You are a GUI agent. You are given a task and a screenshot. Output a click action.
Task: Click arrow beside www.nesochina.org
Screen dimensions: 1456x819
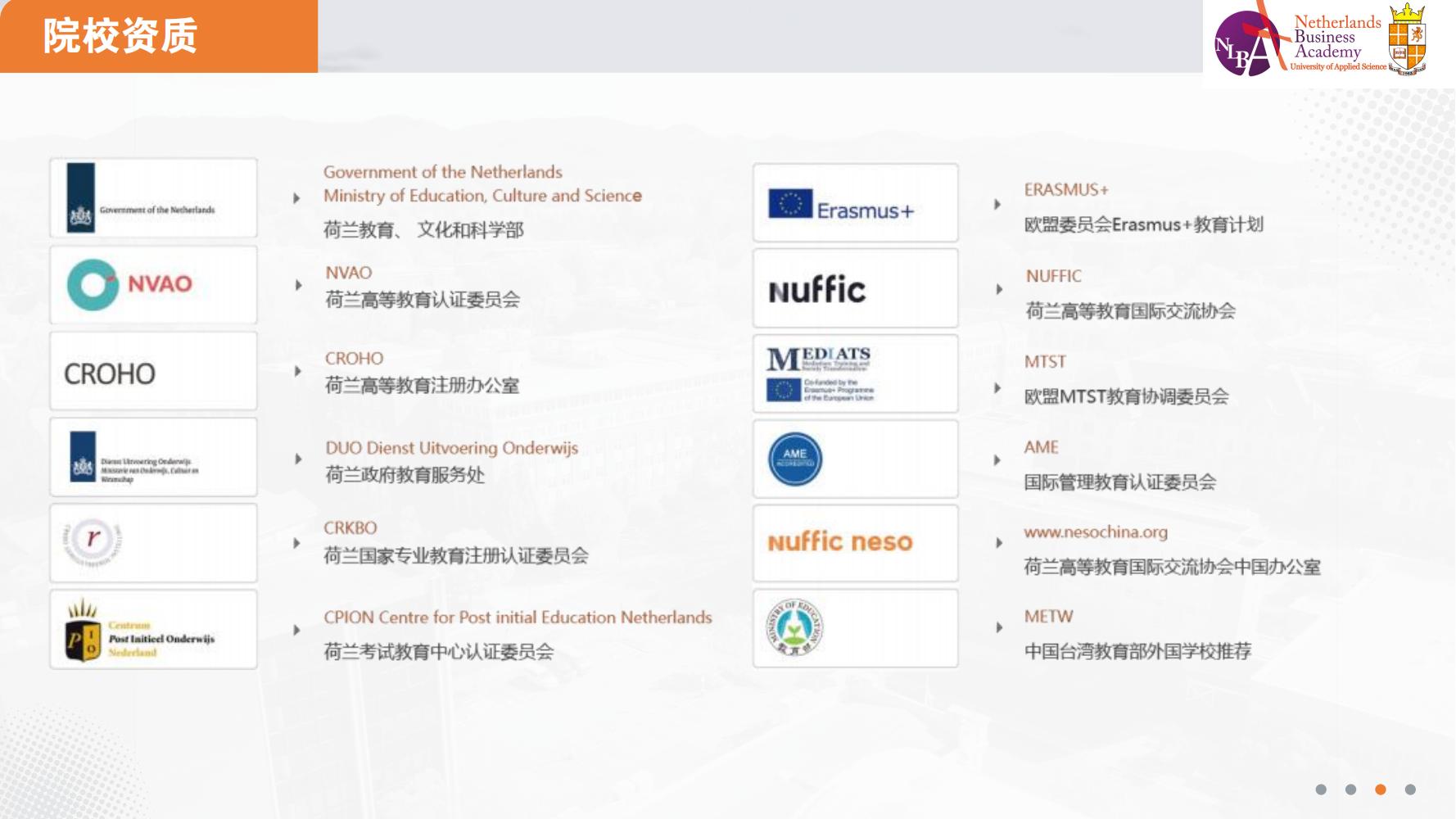[999, 542]
